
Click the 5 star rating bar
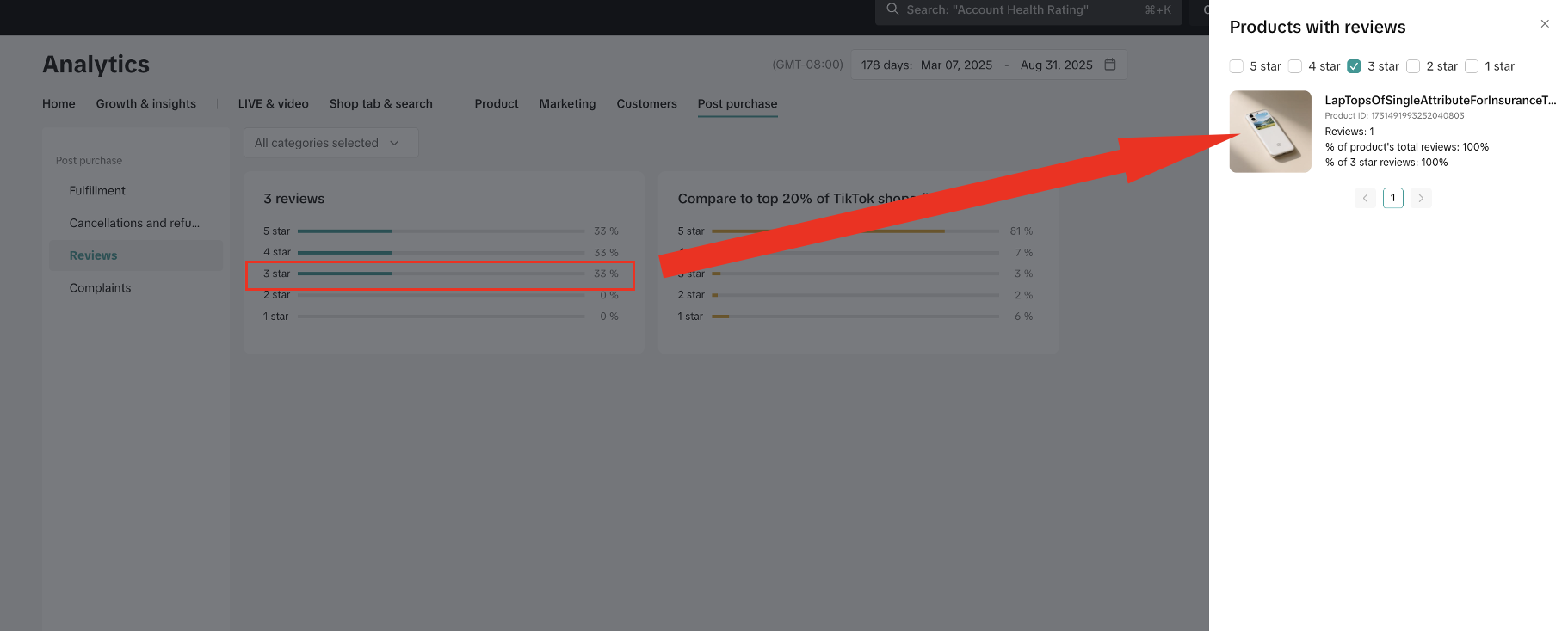pos(441,231)
